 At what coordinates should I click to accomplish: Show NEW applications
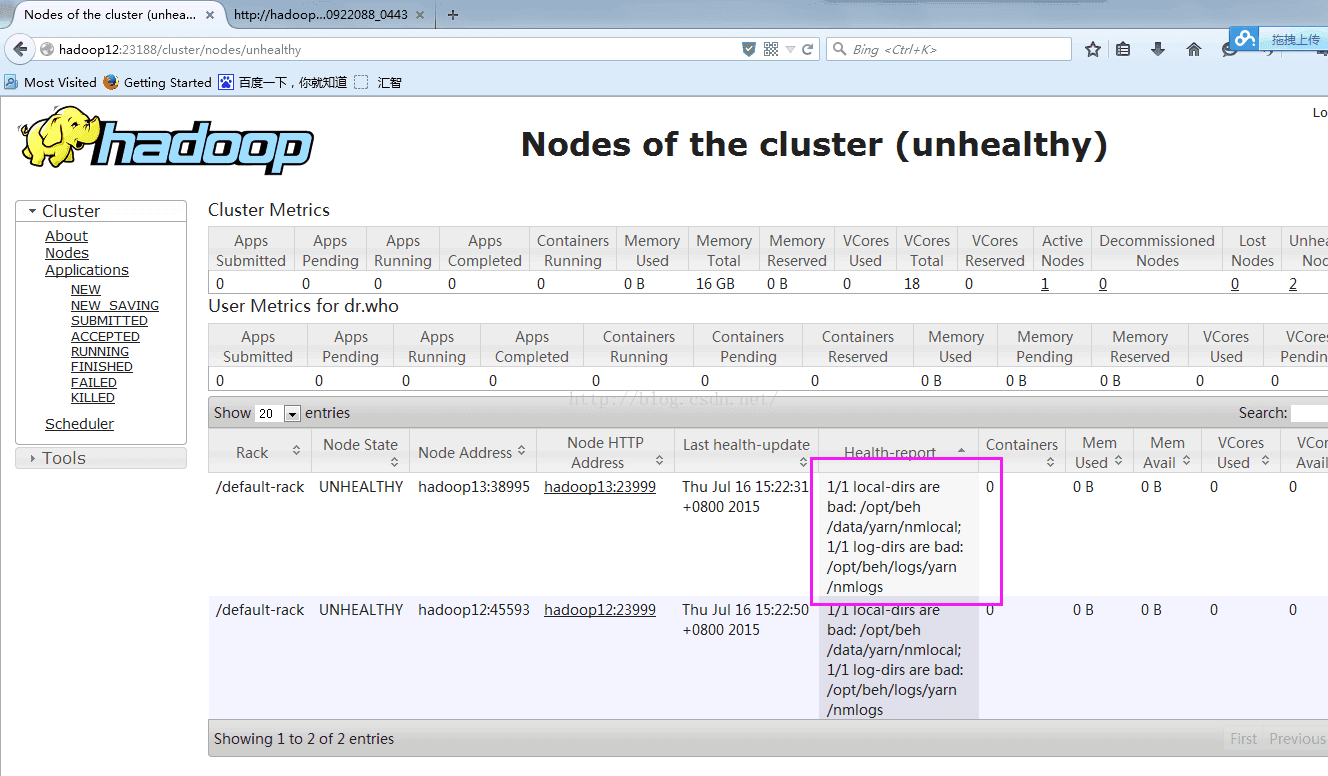click(86, 290)
